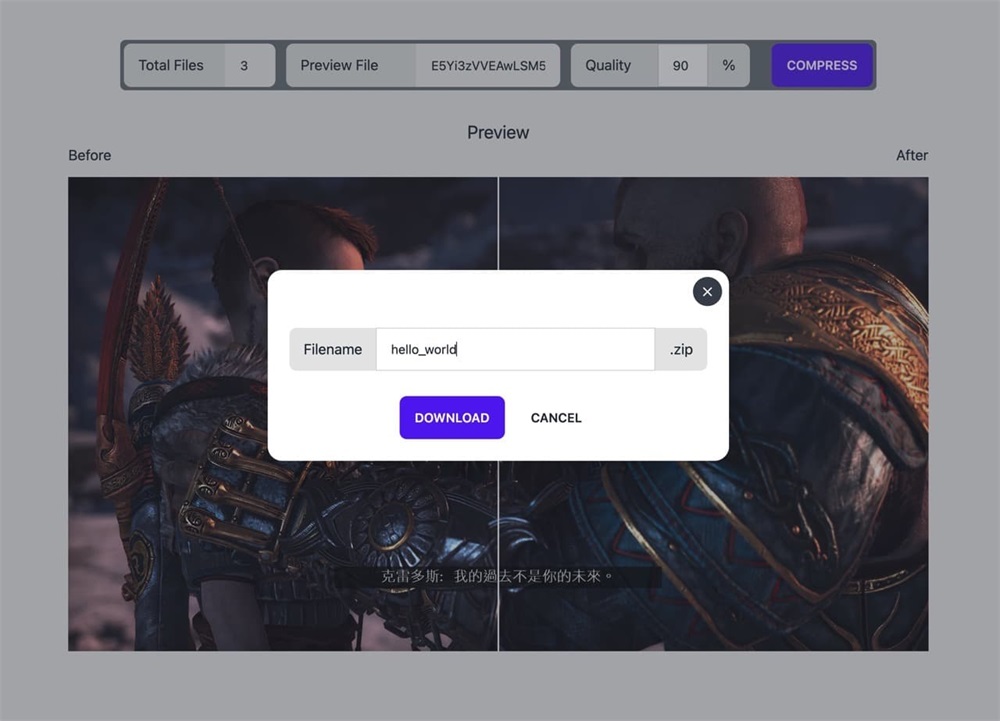This screenshot has width=1000, height=721.
Task: Click the Quality label
Action: pyautogui.click(x=608, y=65)
